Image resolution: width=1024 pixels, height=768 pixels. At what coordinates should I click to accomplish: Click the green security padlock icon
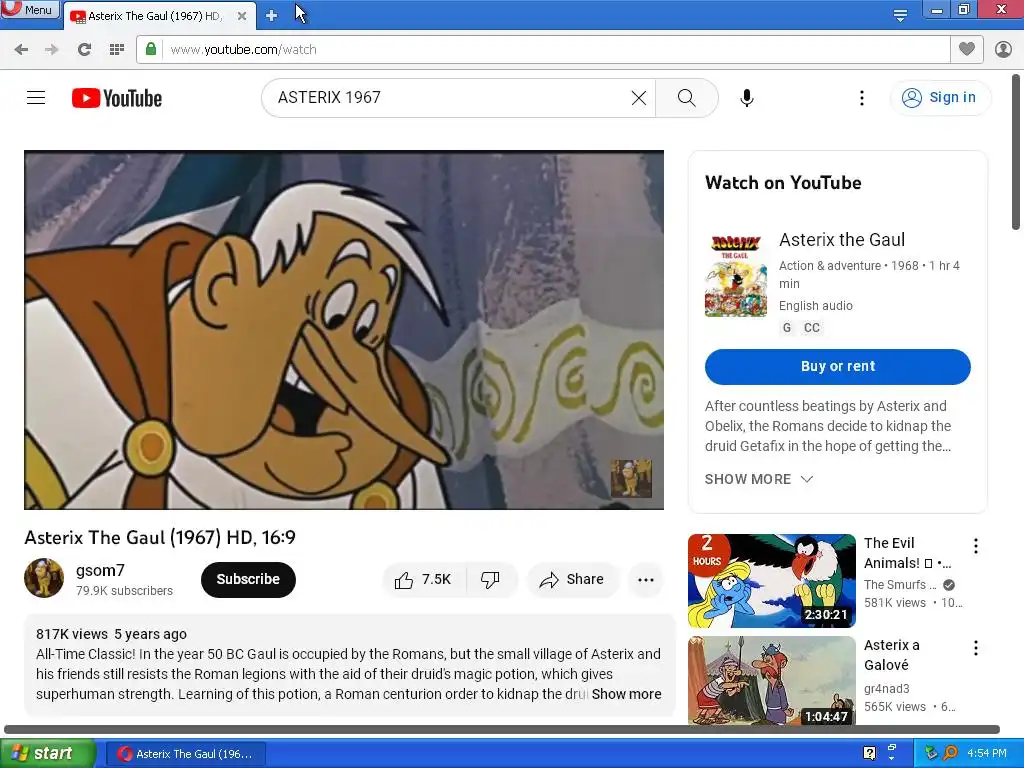point(151,49)
